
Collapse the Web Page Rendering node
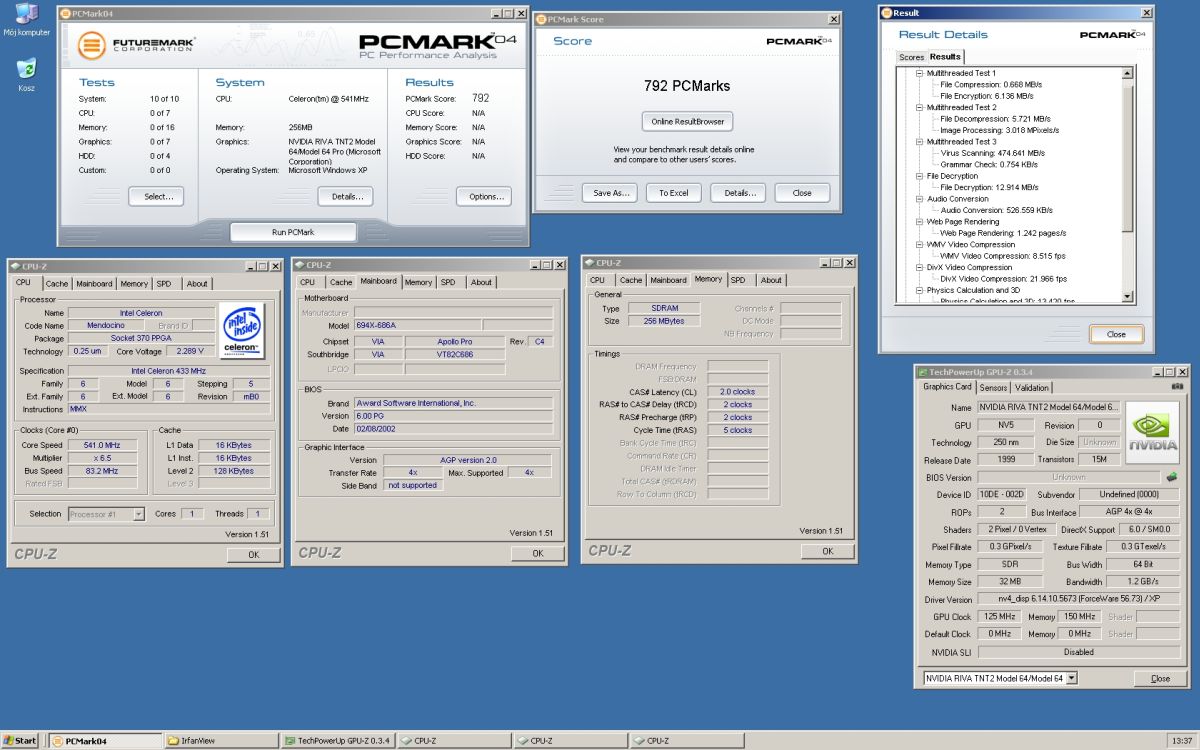pos(919,222)
